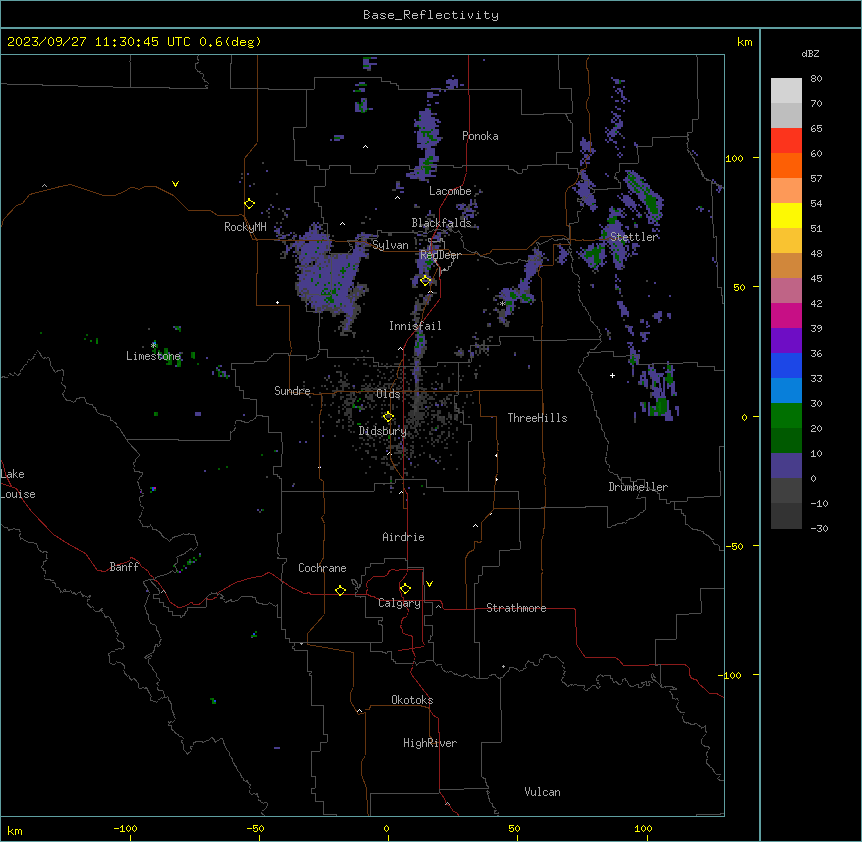Click the Cochrane label

pyautogui.click(x=322, y=568)
